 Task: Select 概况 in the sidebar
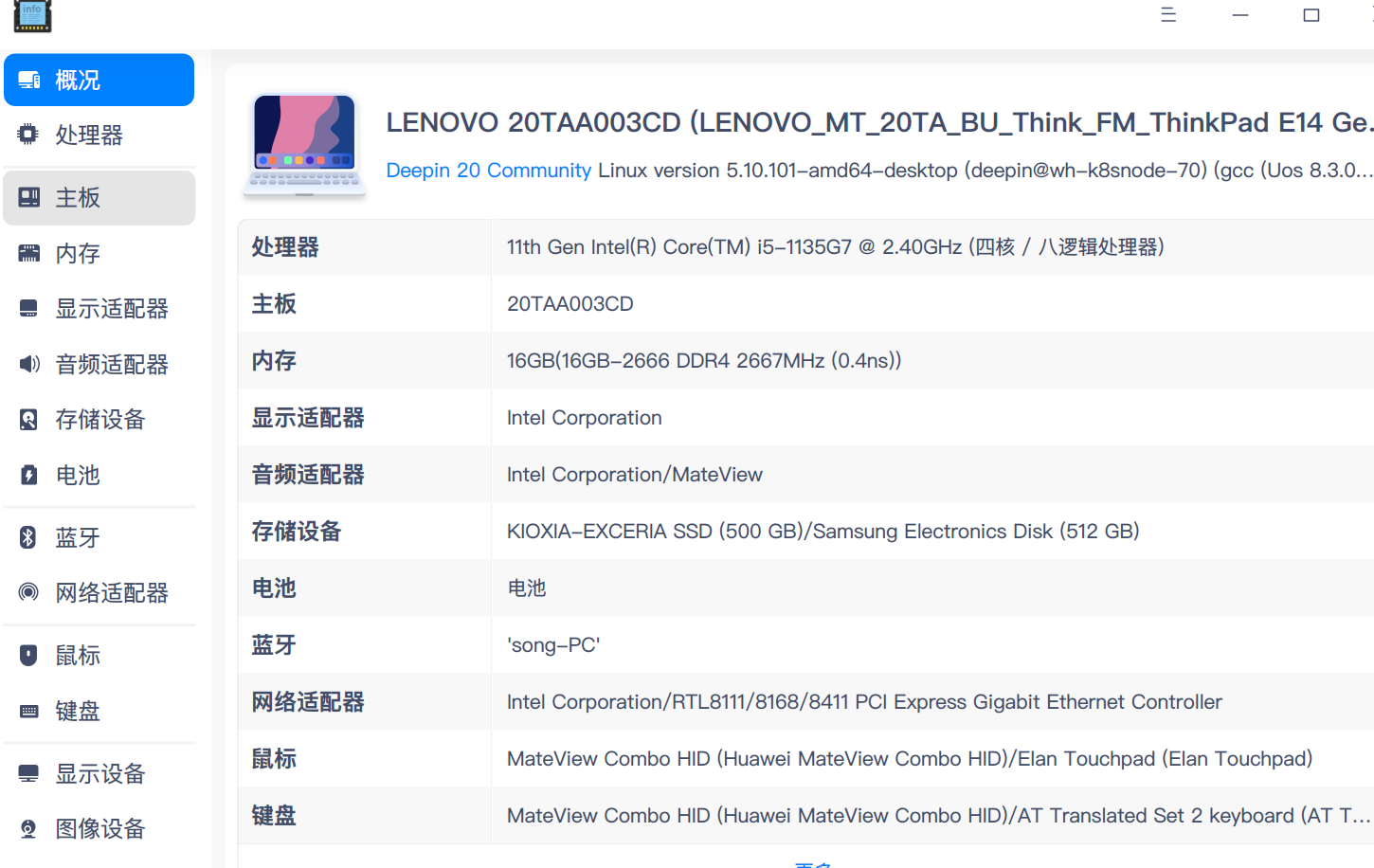(x=99, y=80)
